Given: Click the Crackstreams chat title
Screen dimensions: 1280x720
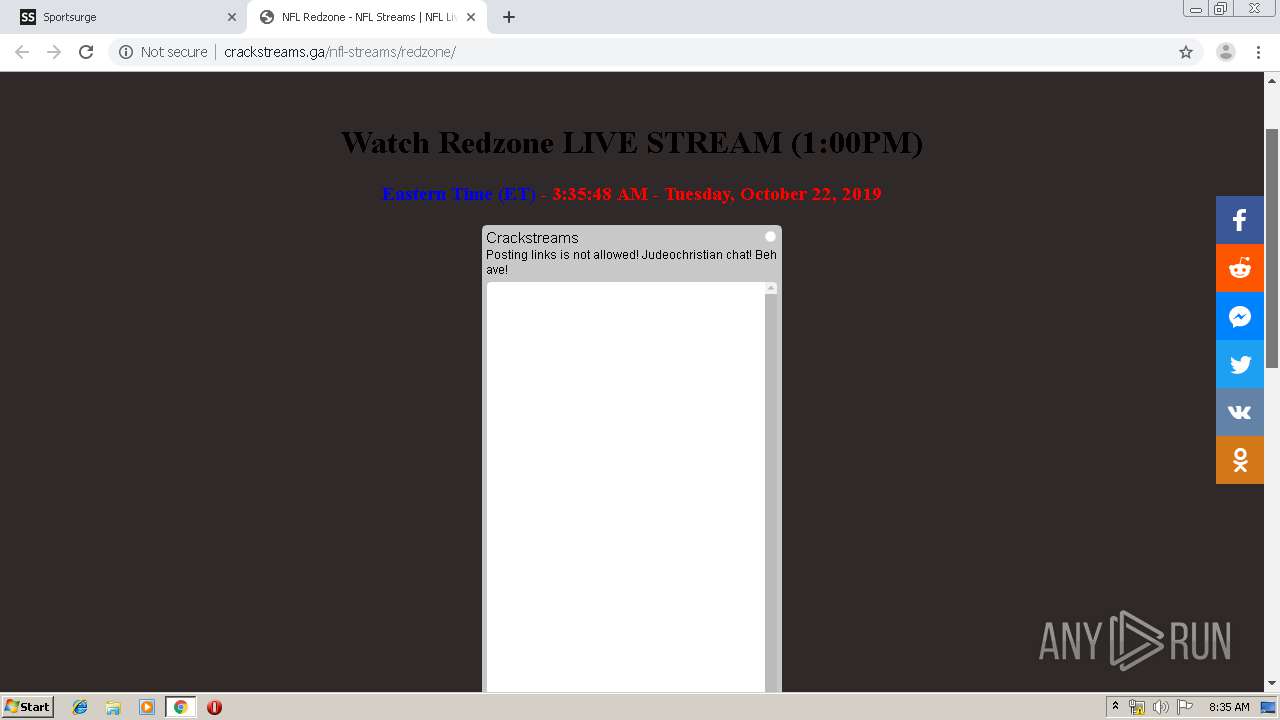Looking at the screenshot, I should (x=532, y=238).
